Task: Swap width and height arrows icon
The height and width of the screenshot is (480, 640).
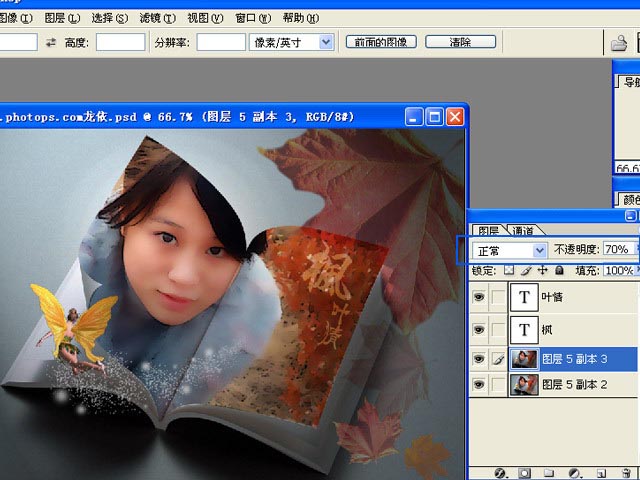Action: (x=51, y=42)
